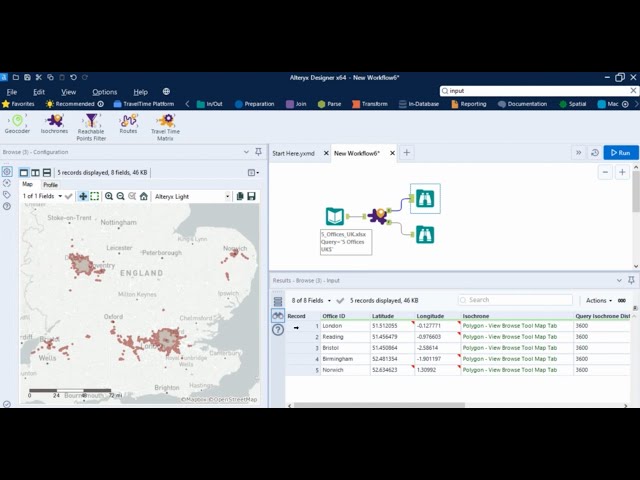Open the Start Here.yxmd tab
Image resolution: width=640 pixels, height=480 pixels.
[293, 153]
